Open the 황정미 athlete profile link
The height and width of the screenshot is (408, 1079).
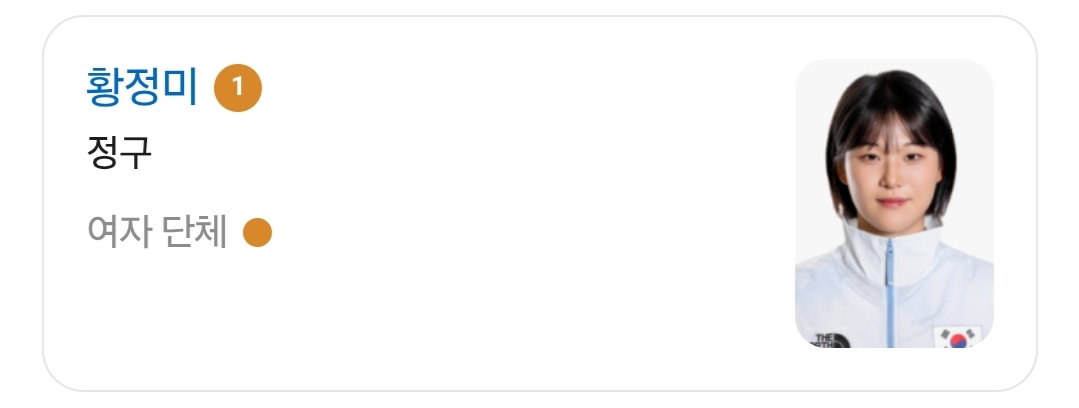coord(142,87)
